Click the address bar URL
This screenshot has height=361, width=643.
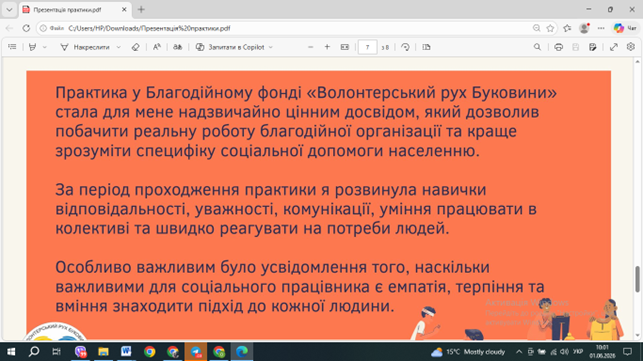149,28
